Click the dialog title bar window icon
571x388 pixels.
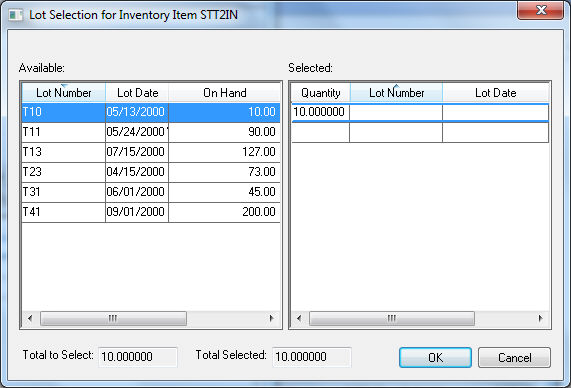15,15
